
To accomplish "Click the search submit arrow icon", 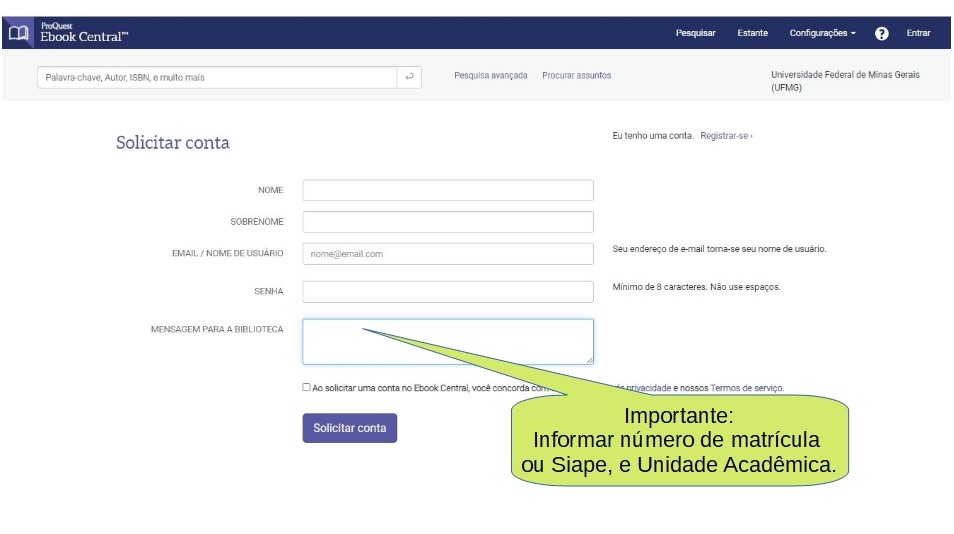I will pos(409,77).
